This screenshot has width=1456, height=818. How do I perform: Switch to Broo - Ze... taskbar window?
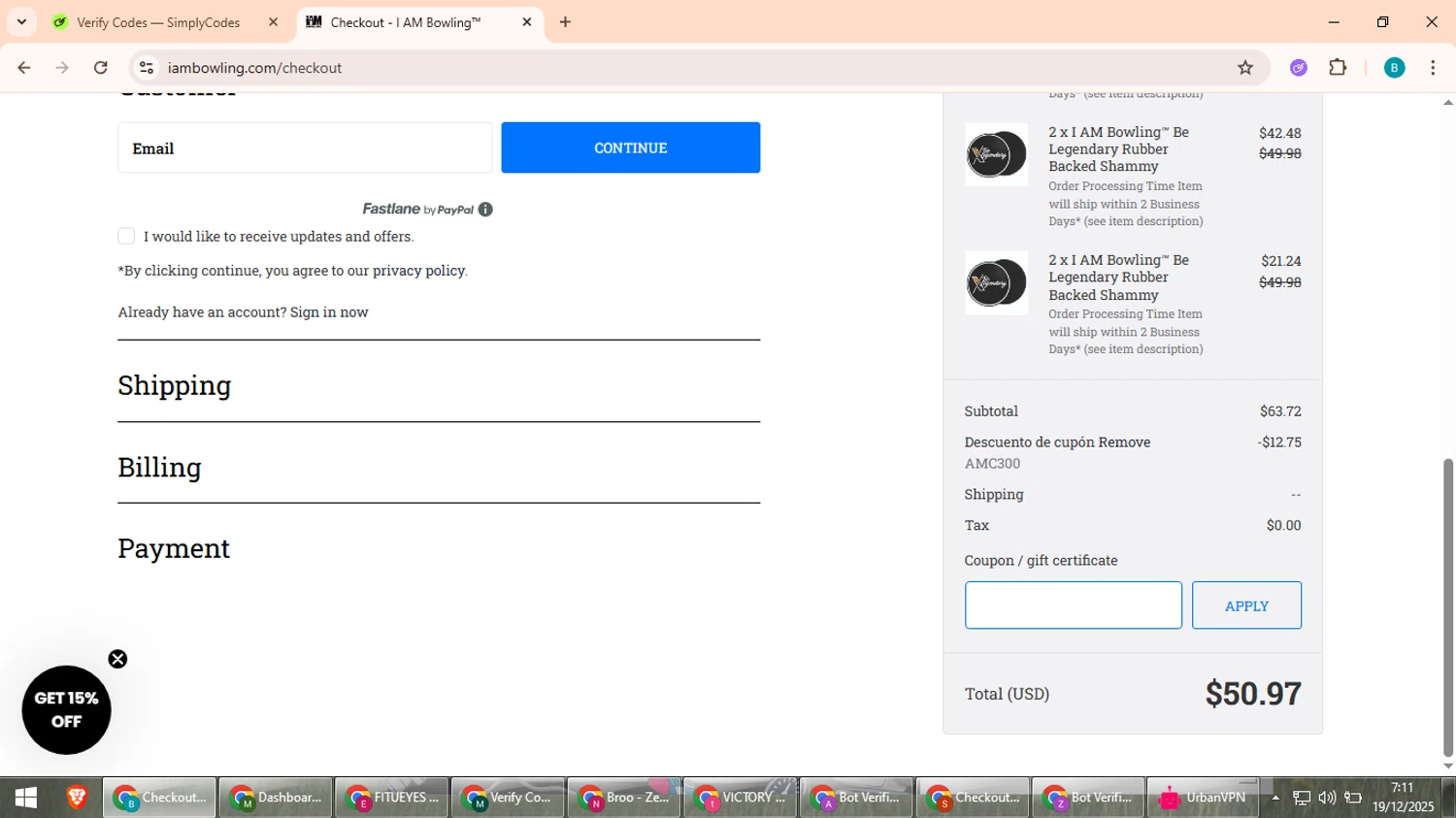click(x=624, y=798)
